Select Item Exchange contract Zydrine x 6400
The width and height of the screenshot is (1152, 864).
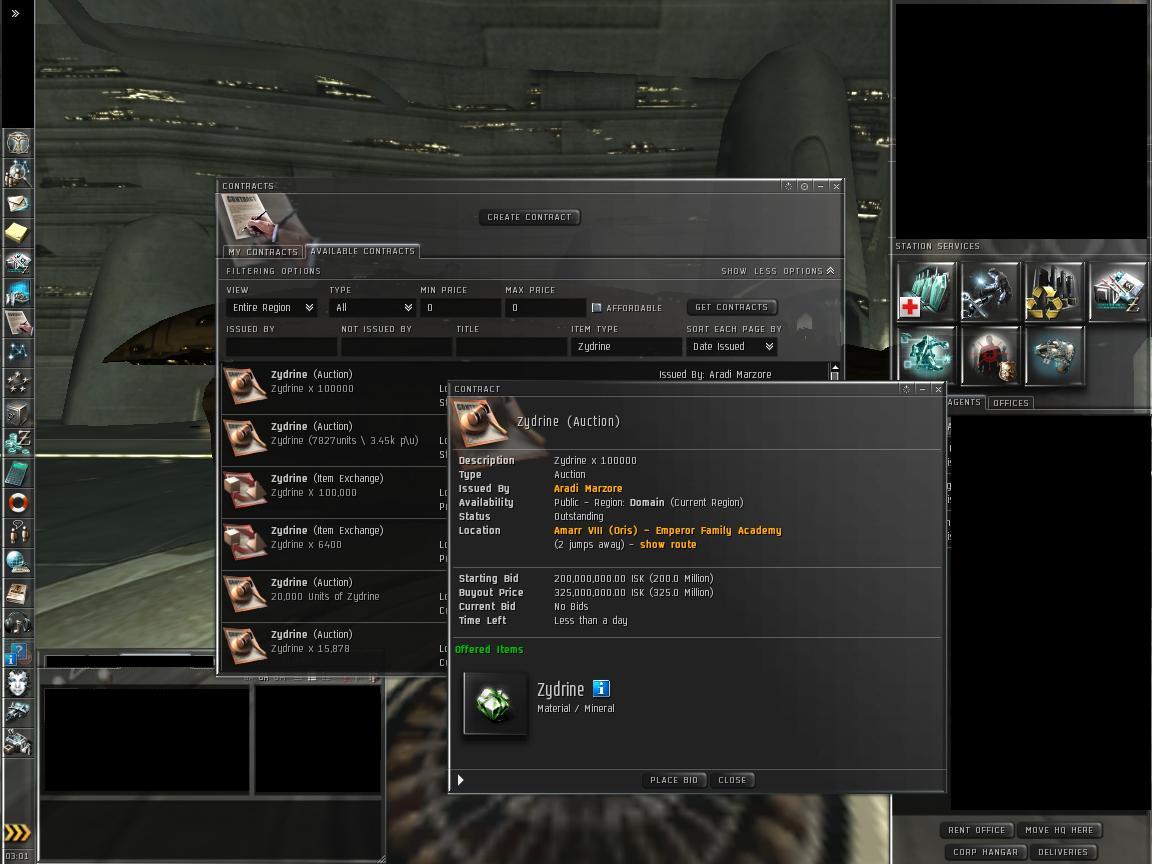334,544
